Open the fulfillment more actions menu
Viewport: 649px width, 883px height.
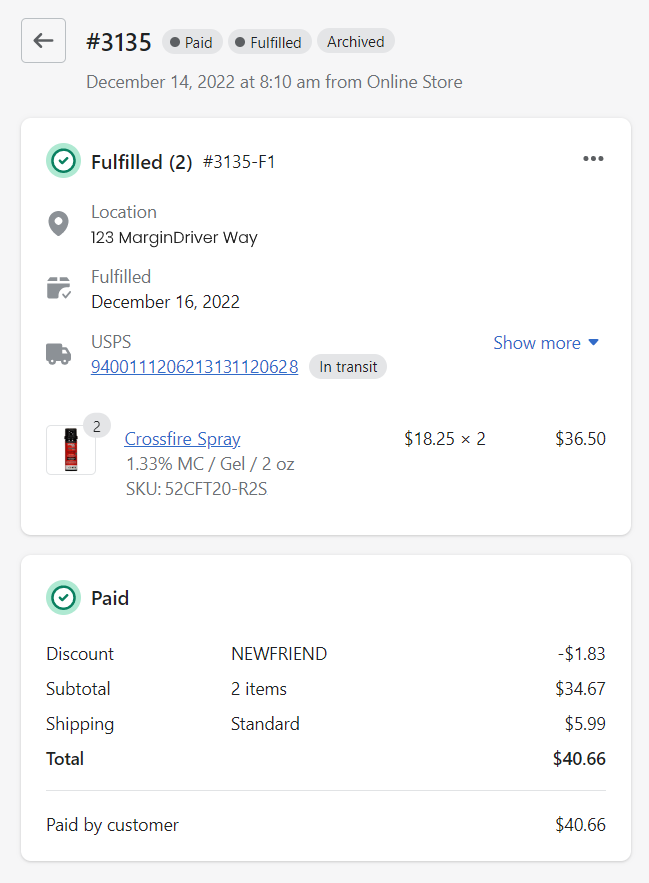pos(593,158)
